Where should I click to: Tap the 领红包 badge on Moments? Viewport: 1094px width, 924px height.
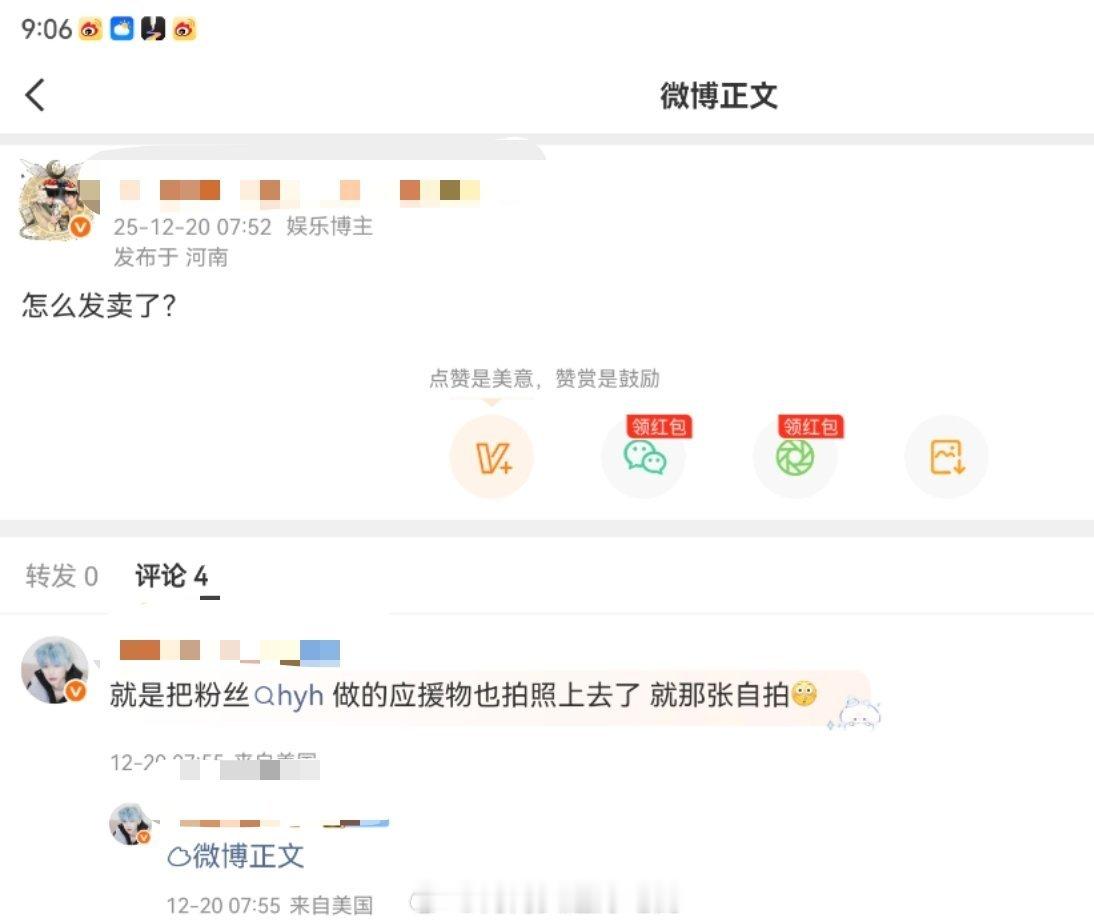tap(810, 426)
